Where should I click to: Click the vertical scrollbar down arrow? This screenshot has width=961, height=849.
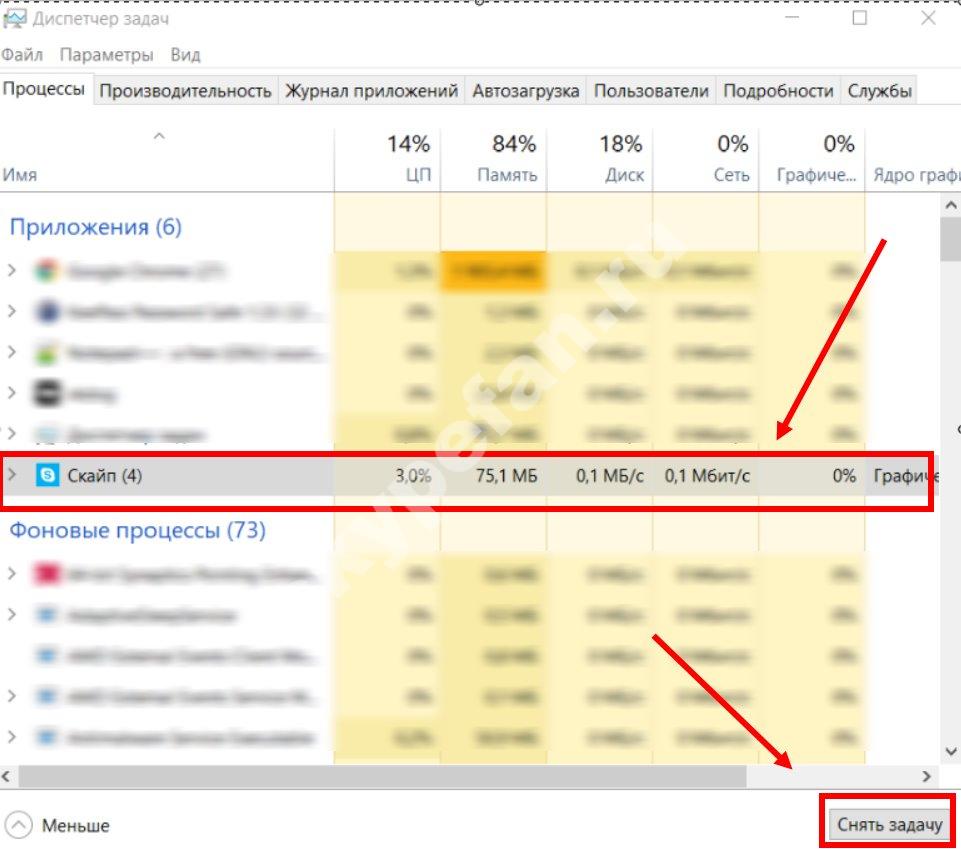coord(951,751)
